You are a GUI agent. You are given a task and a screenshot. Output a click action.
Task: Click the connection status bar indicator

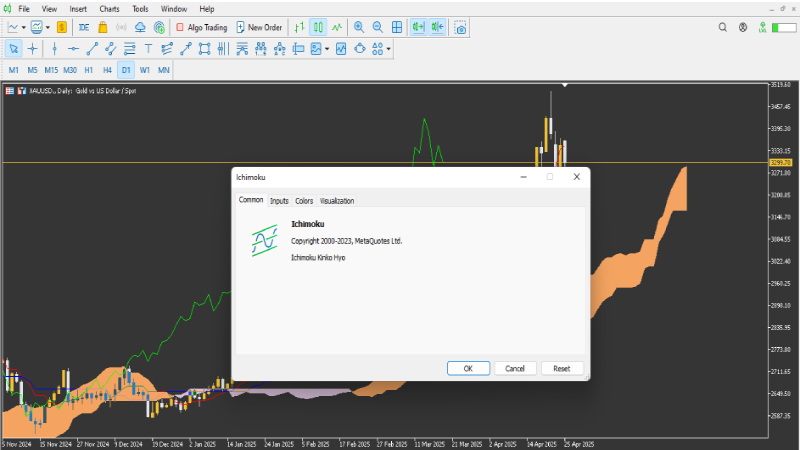click(783, 28)
